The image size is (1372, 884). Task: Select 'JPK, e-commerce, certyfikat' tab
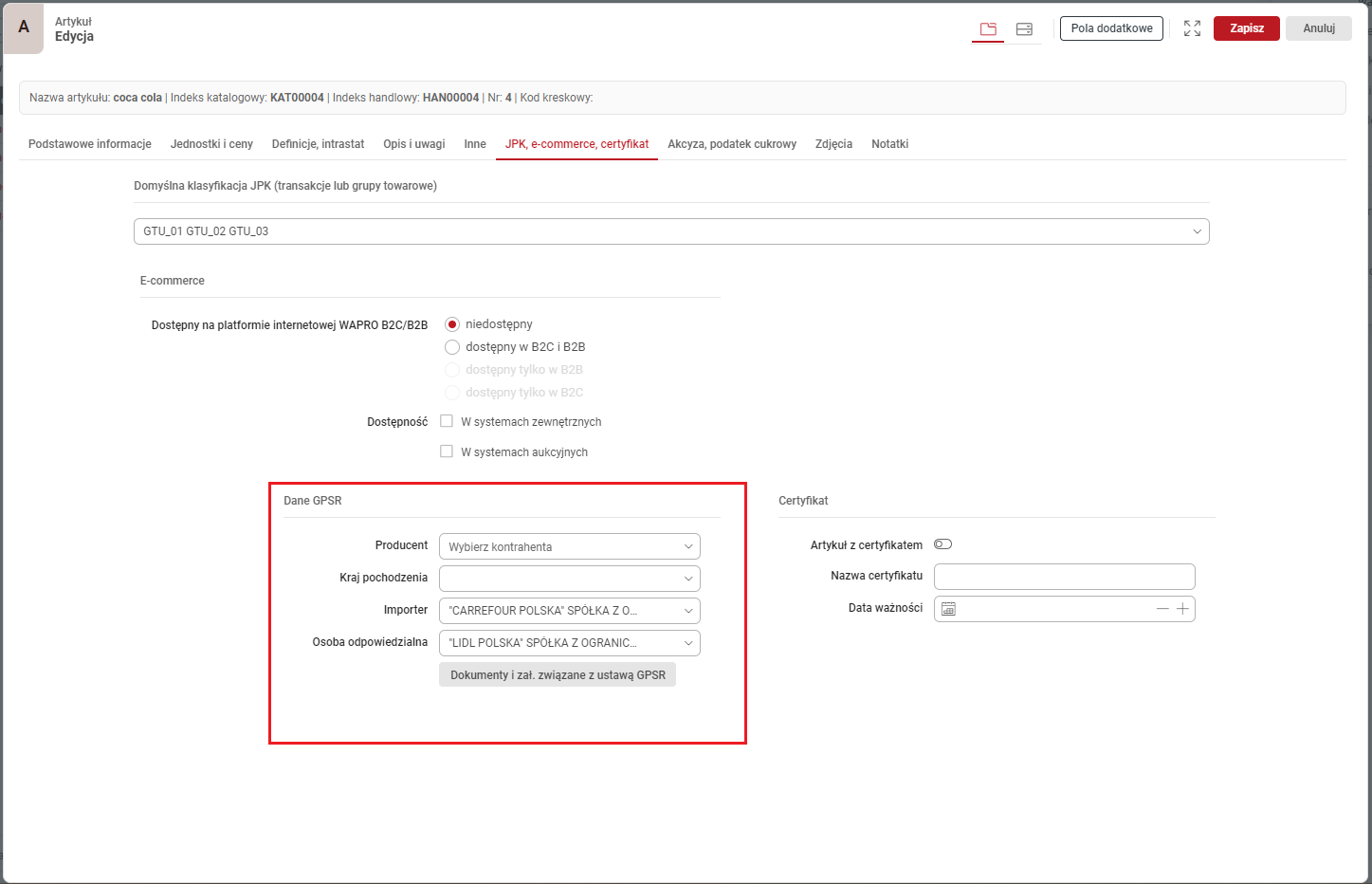576,144
